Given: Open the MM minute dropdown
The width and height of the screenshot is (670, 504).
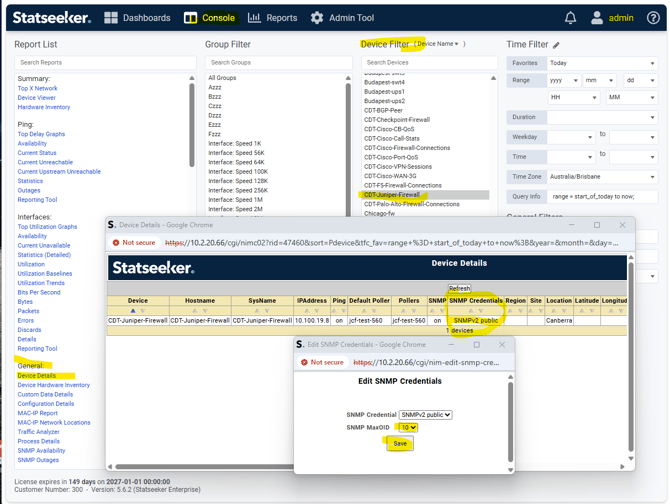Looking at the screenshot, I should coord(632,97).
